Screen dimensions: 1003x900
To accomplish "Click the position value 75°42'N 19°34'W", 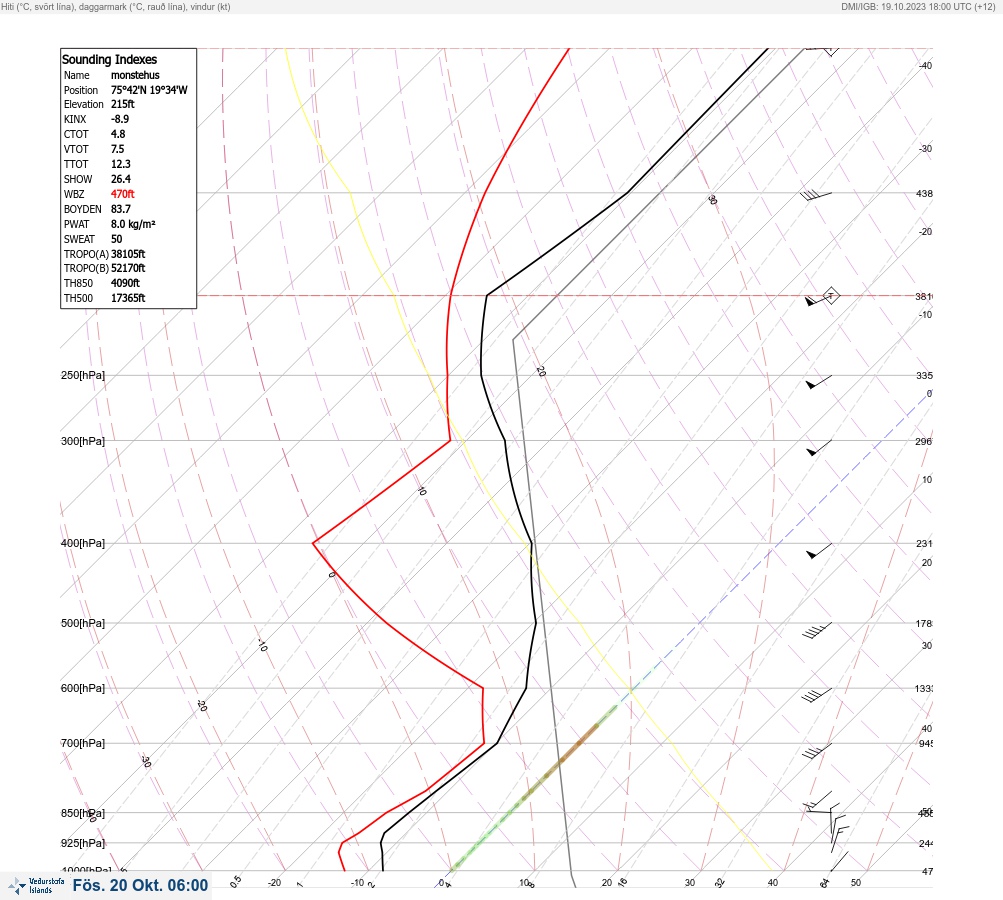I will (x=149, y=90).
